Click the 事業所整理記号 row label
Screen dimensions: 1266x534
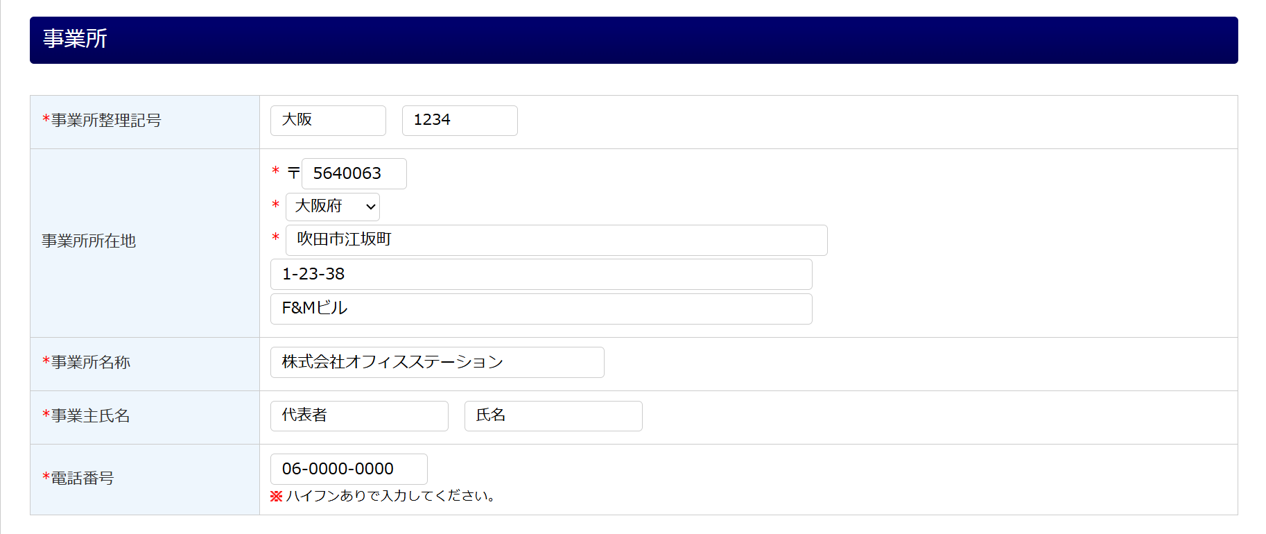coord(106,121)
